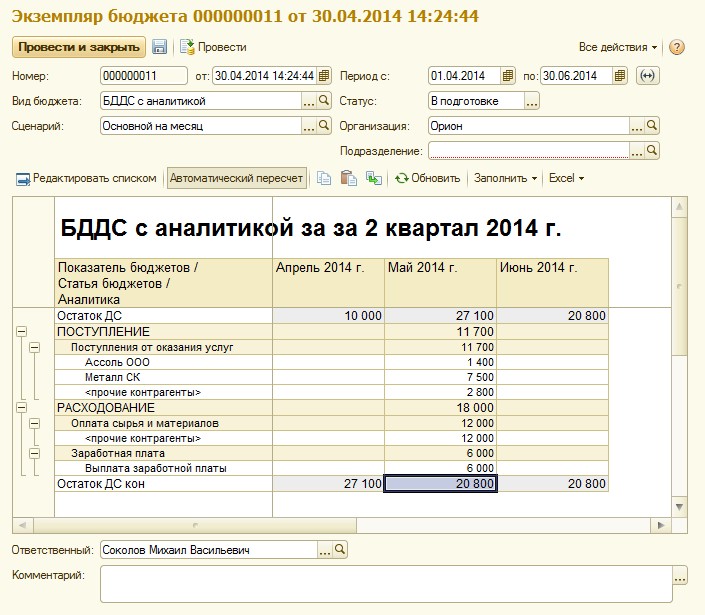The height and width of the screenshot is (615, 705).
Task: Click the vertical scrollbar down arrow
Action: (679, 507)
